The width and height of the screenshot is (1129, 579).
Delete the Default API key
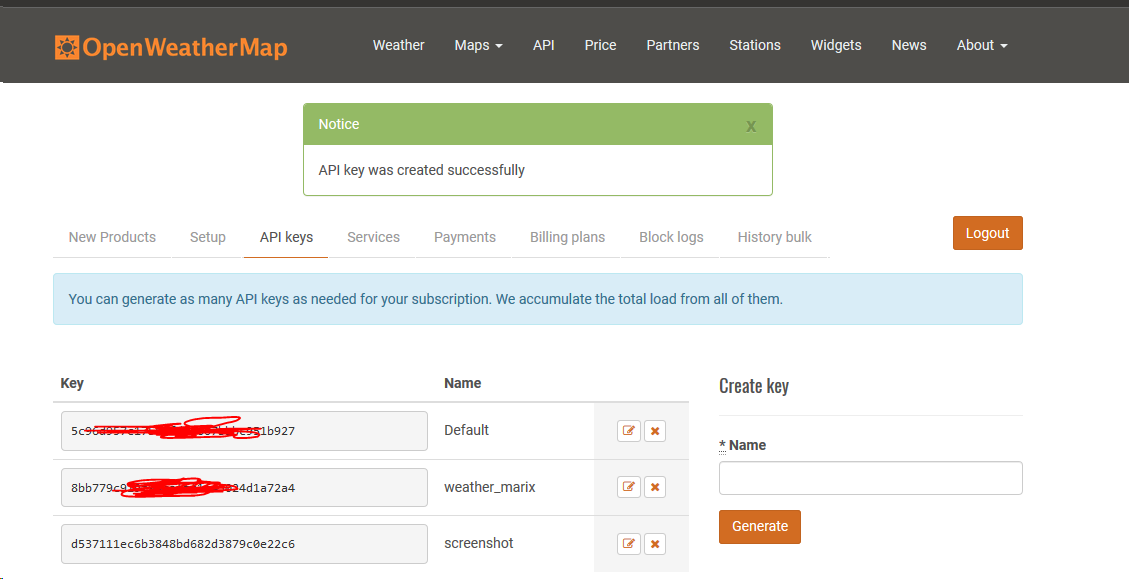655,431
